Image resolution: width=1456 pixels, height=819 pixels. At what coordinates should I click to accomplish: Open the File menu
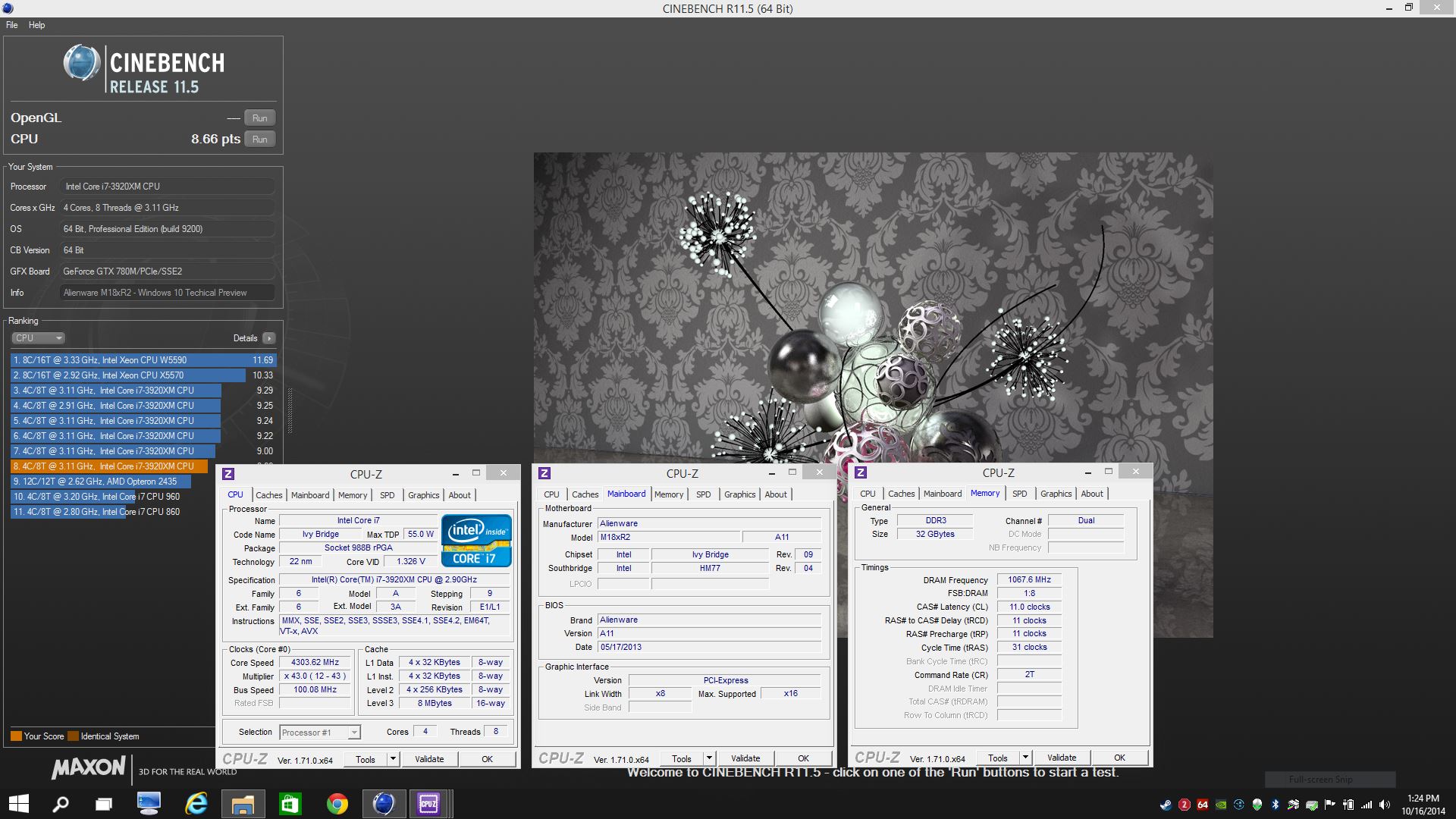point(12,25)
